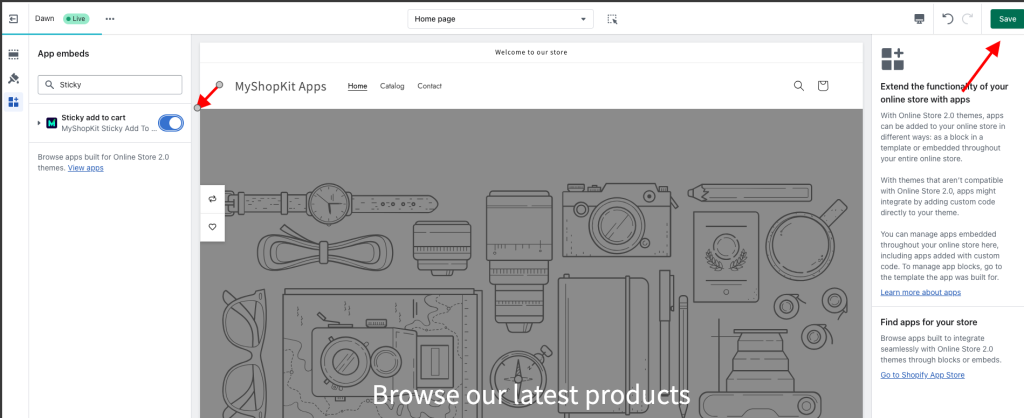The width and height of the screenshot is (1024, 418).
Task: Switch to desktop preview icon
Action: (x=919, y=19)
